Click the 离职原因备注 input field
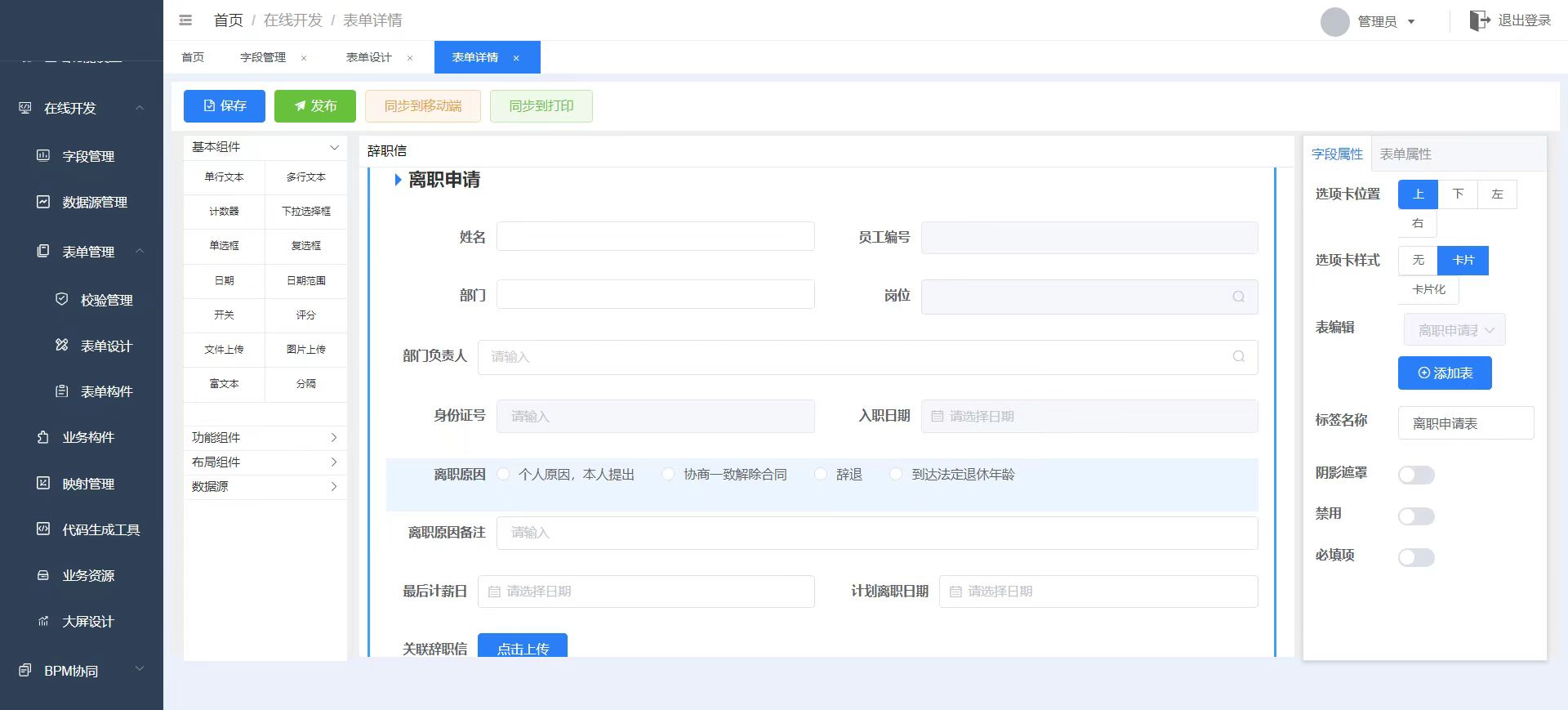Viewport: 1568px width, 710px height. (877, 533)
